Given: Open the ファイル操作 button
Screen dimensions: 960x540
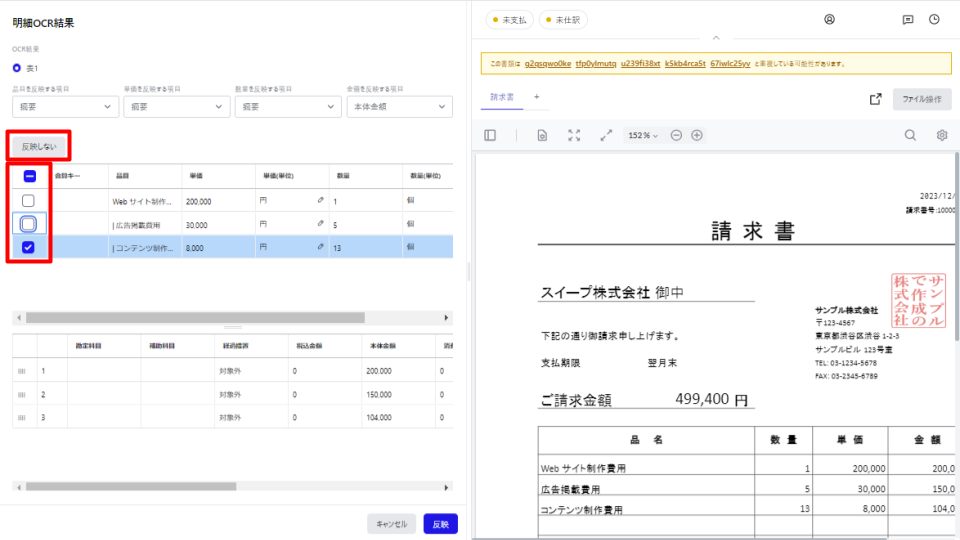Looking at the screenshot, I should pyautogui.click(x=922, y=99).
